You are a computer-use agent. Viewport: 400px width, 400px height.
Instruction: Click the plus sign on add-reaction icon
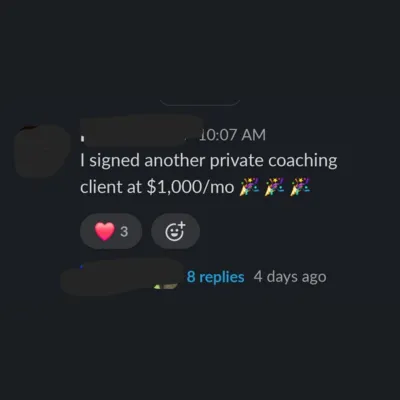pos(181,225)
